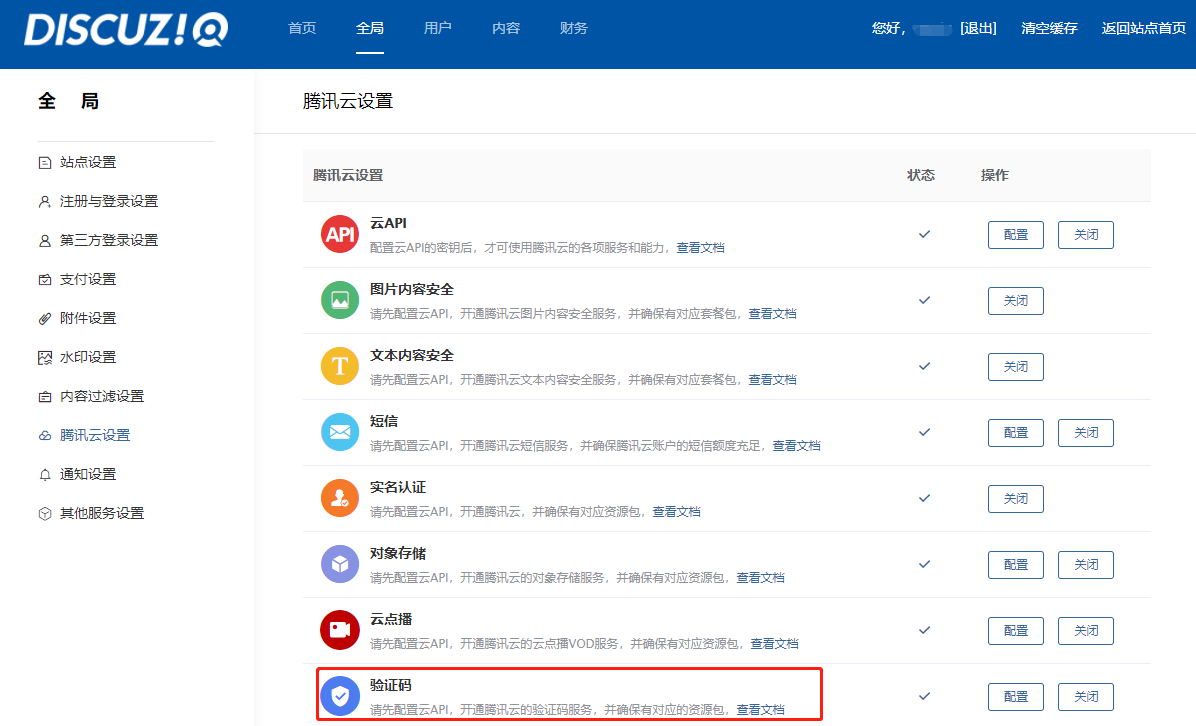Click the 内容过滤设置 sidebar icon
Viewport: 1196px width, 726px height.
[45, 397]
